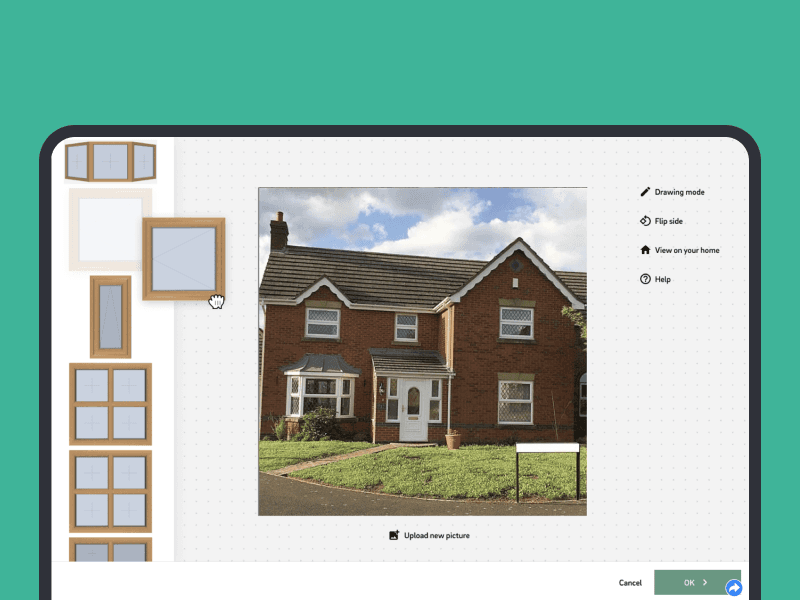Click the camera icon beside Upload new picture
This screenshot has width=800, height=600.
tap(394, 535)
